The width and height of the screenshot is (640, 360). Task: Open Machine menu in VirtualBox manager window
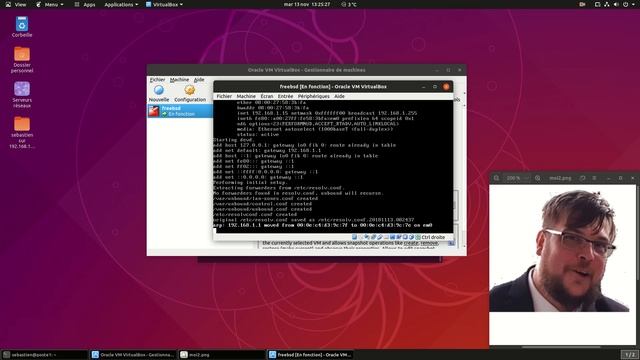[x=179, y=80]
